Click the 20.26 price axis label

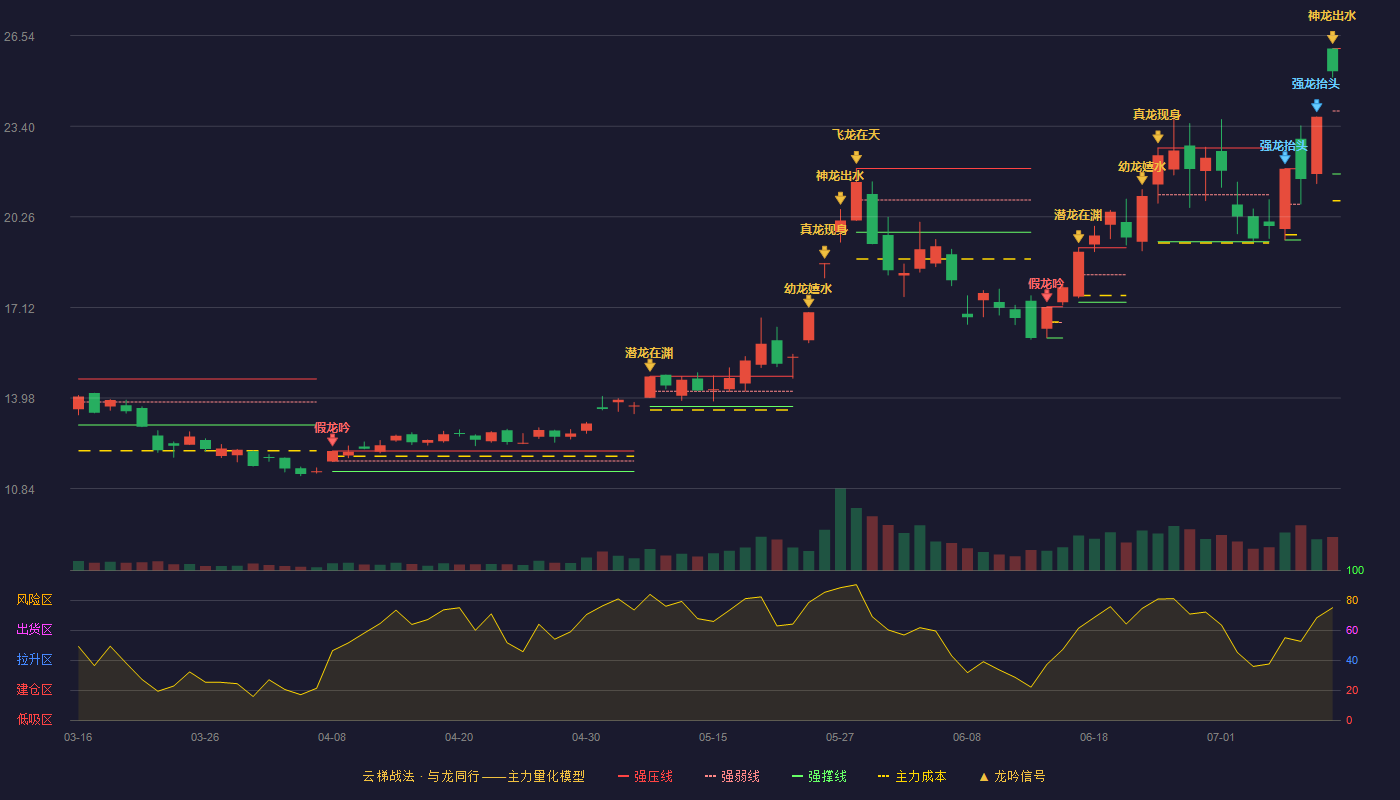pyautogui.click(x=19, y=218)
